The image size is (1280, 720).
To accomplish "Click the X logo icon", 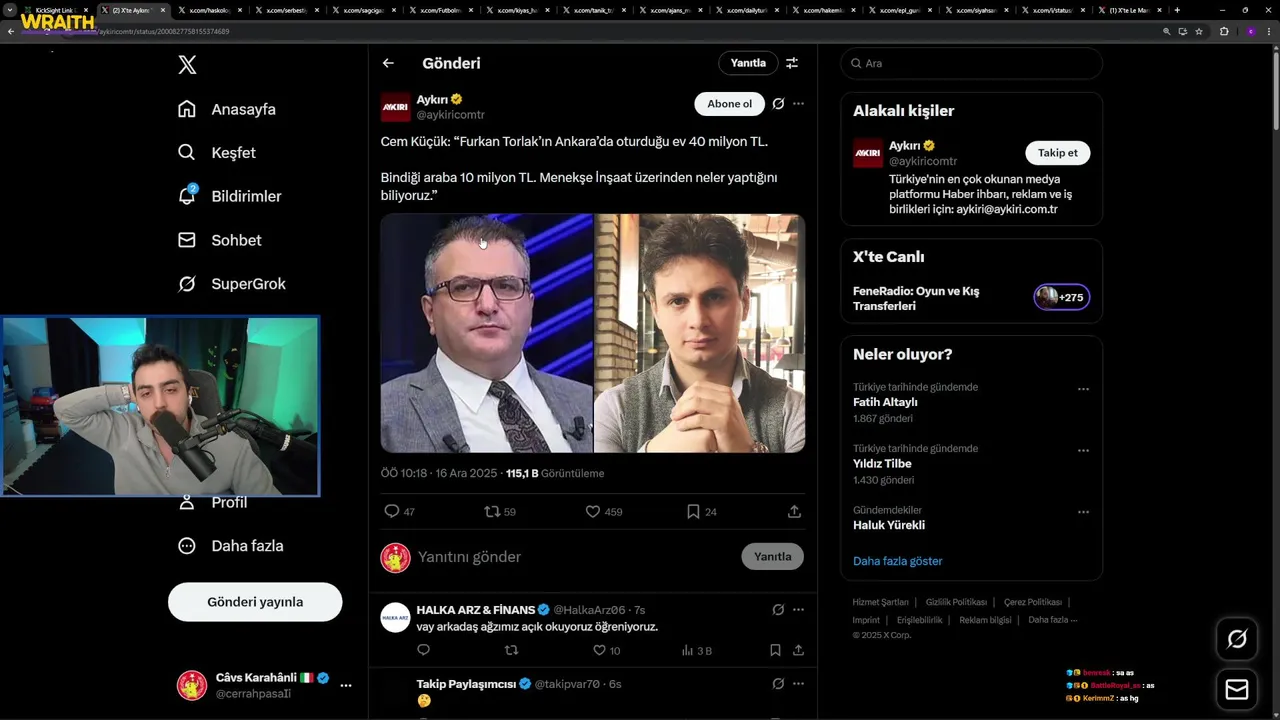I will coord(187,65).
